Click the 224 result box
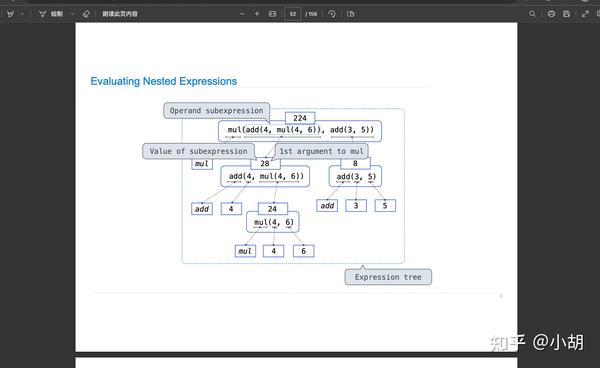Image resolution: width=600 pixels, height=368 pixels. (x=300, y=118)
